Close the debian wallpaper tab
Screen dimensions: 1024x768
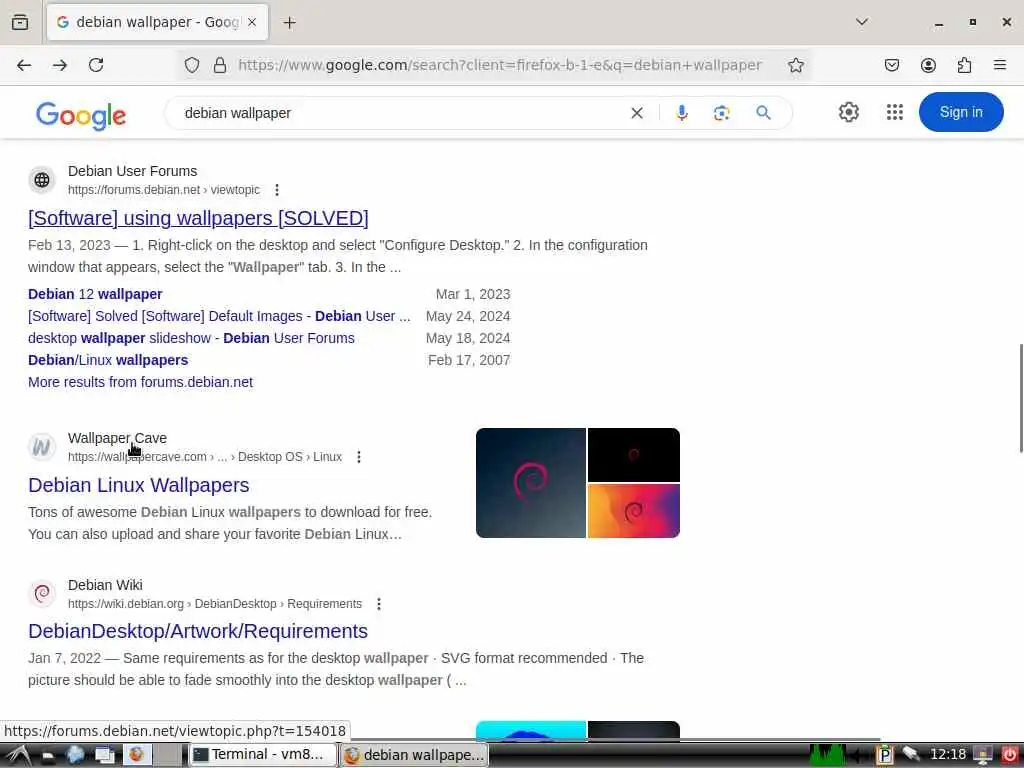point(252,22)
